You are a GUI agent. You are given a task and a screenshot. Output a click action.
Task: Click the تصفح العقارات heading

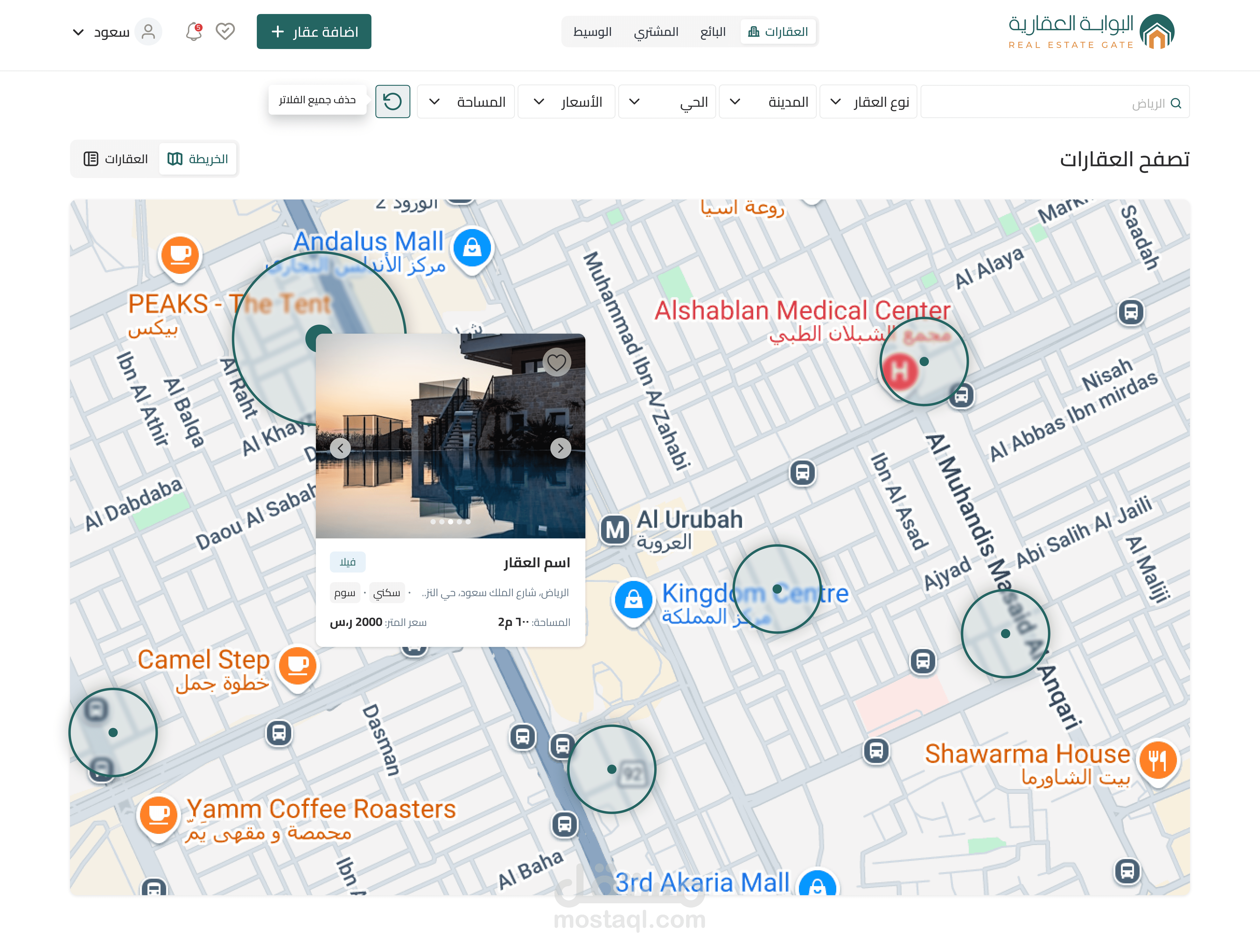click(1124, 159)
